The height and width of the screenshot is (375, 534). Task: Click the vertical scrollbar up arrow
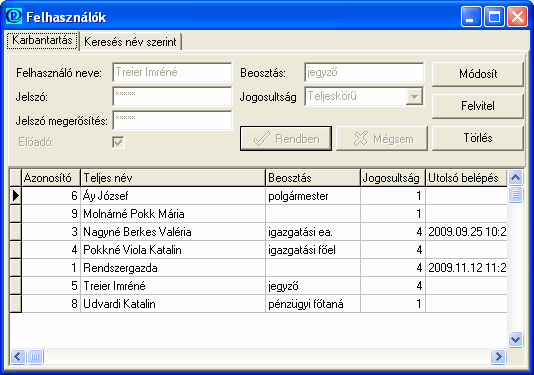(x=515, y=177)
